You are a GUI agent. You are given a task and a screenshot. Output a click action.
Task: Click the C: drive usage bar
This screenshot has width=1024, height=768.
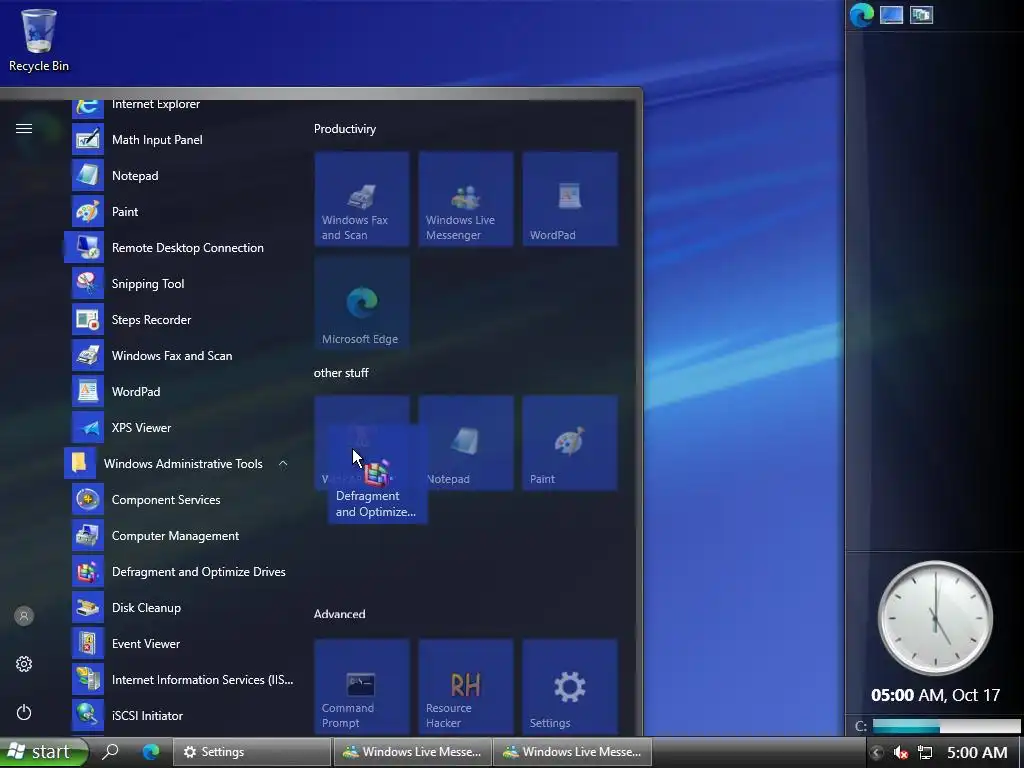(x=946, y=726)
